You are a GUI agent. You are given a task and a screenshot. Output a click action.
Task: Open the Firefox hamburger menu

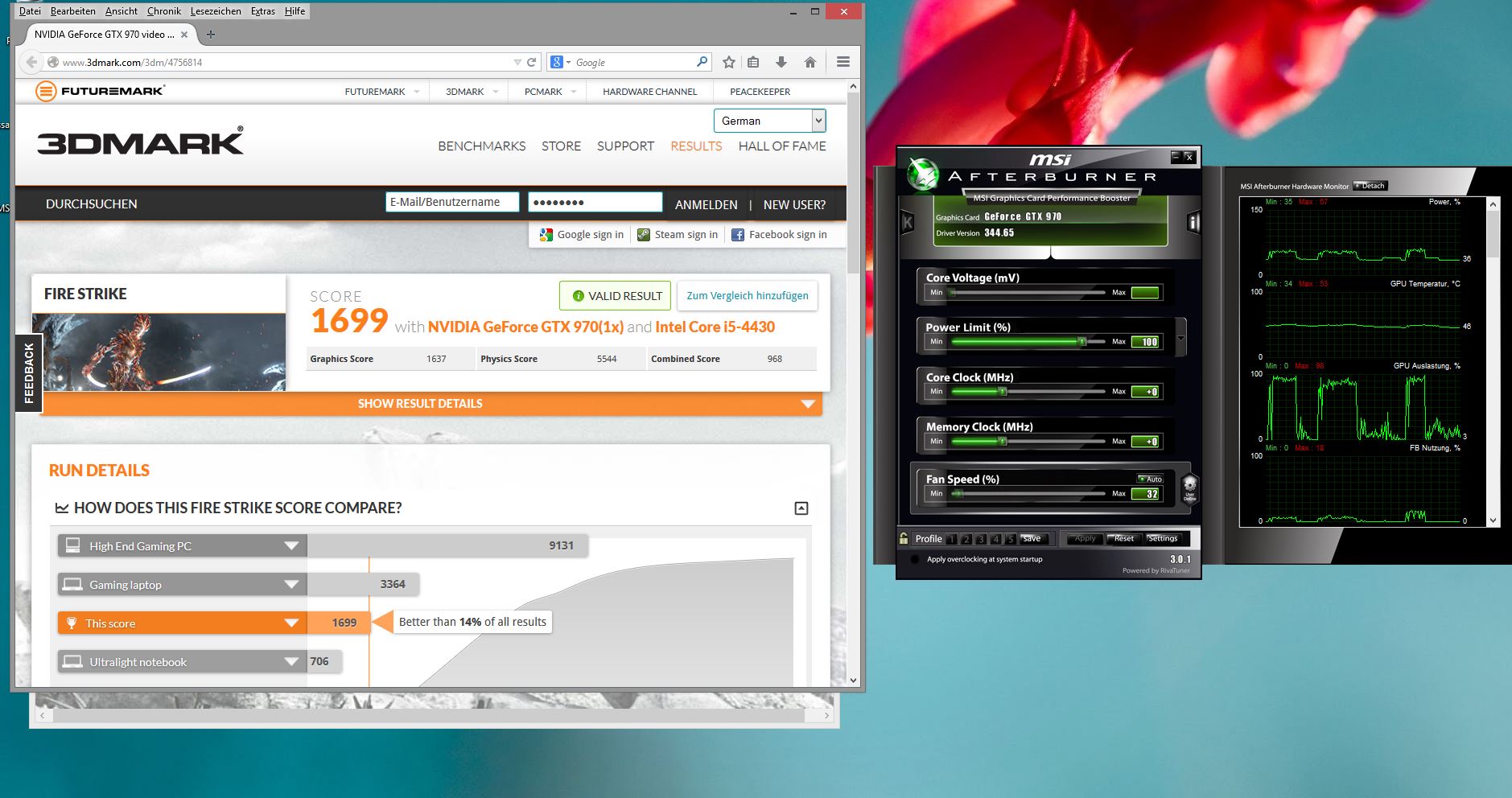(x=843, y=62)
